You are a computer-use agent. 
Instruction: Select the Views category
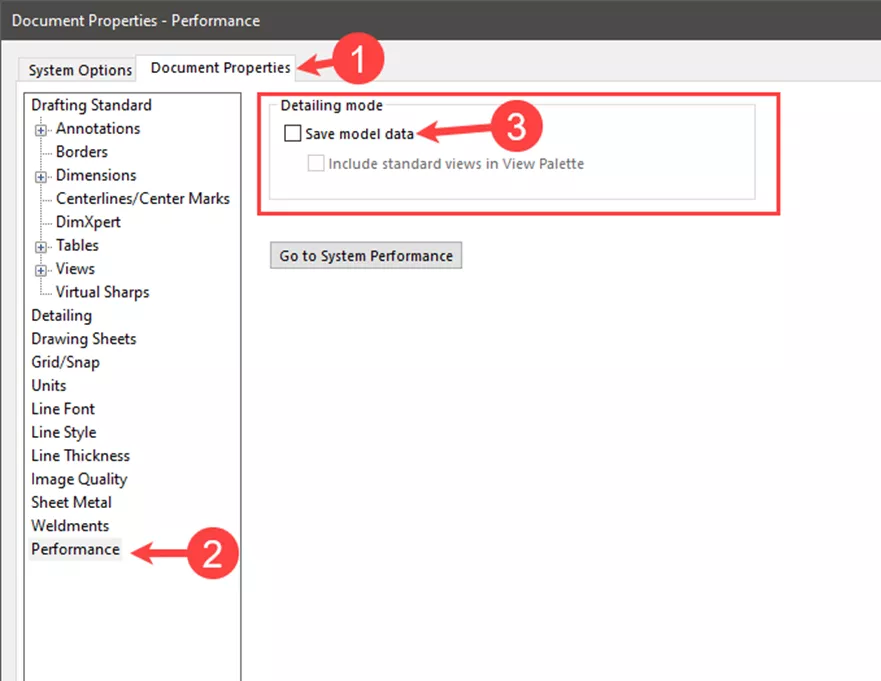75,269
